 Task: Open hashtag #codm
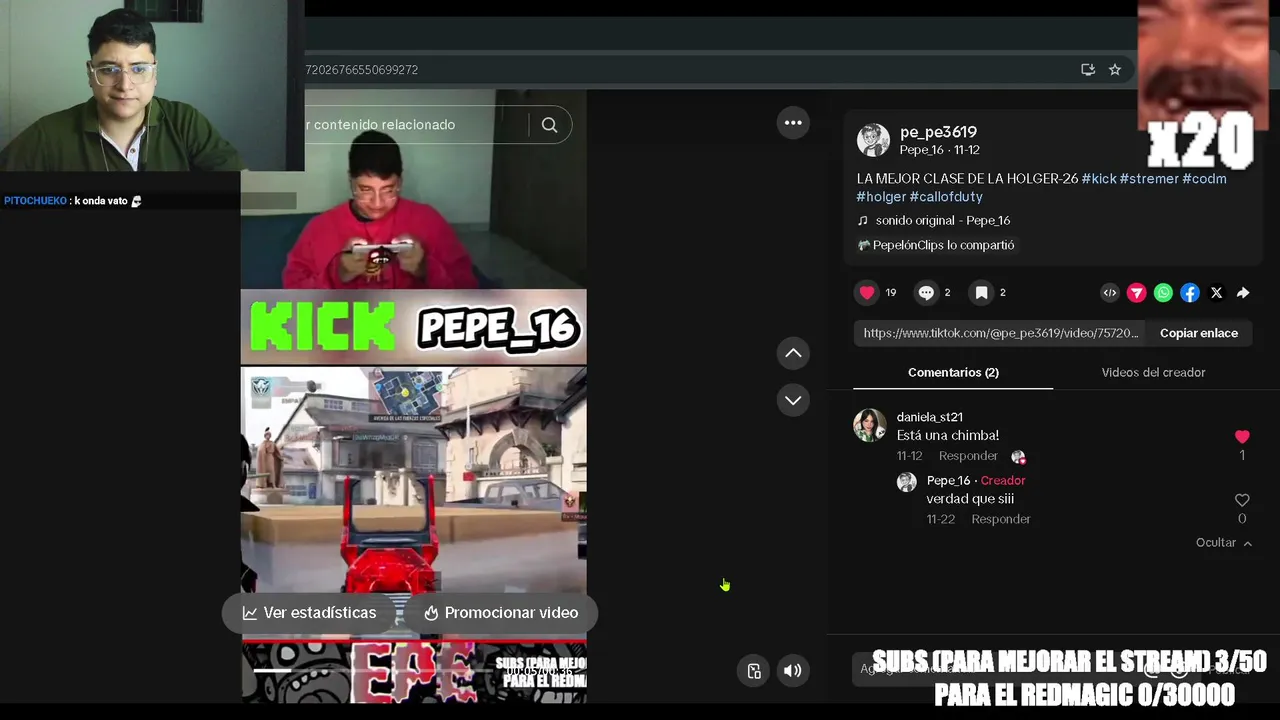pos(1204,179)
